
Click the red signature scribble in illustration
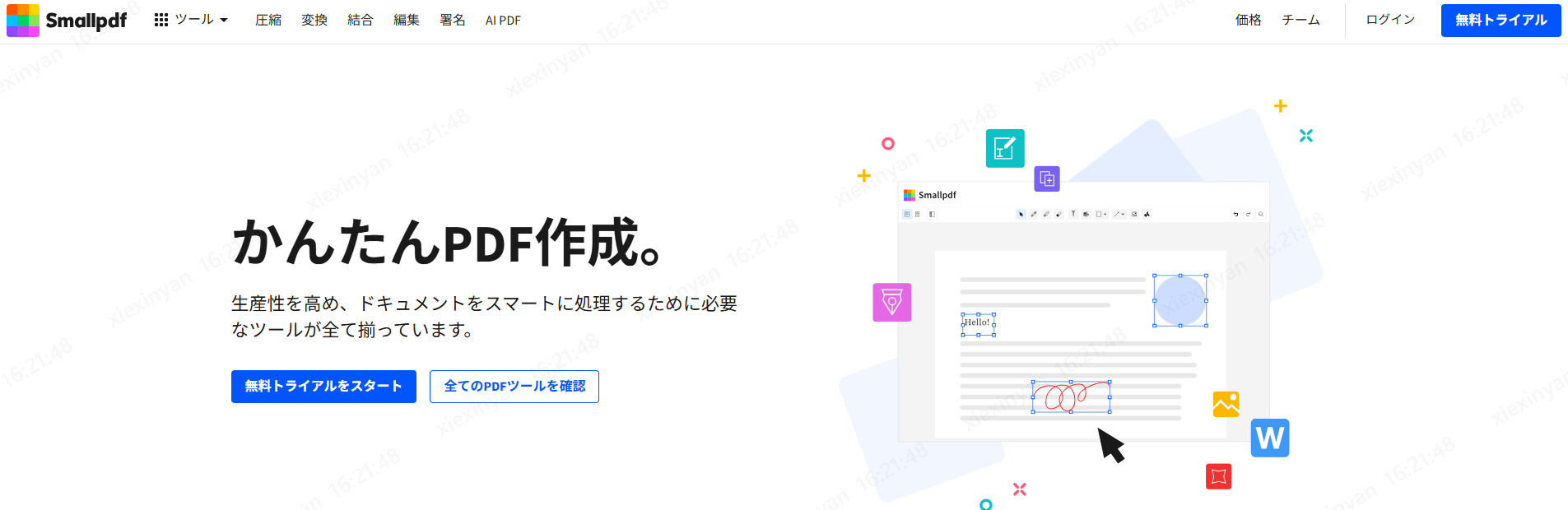click(1071, 396)
